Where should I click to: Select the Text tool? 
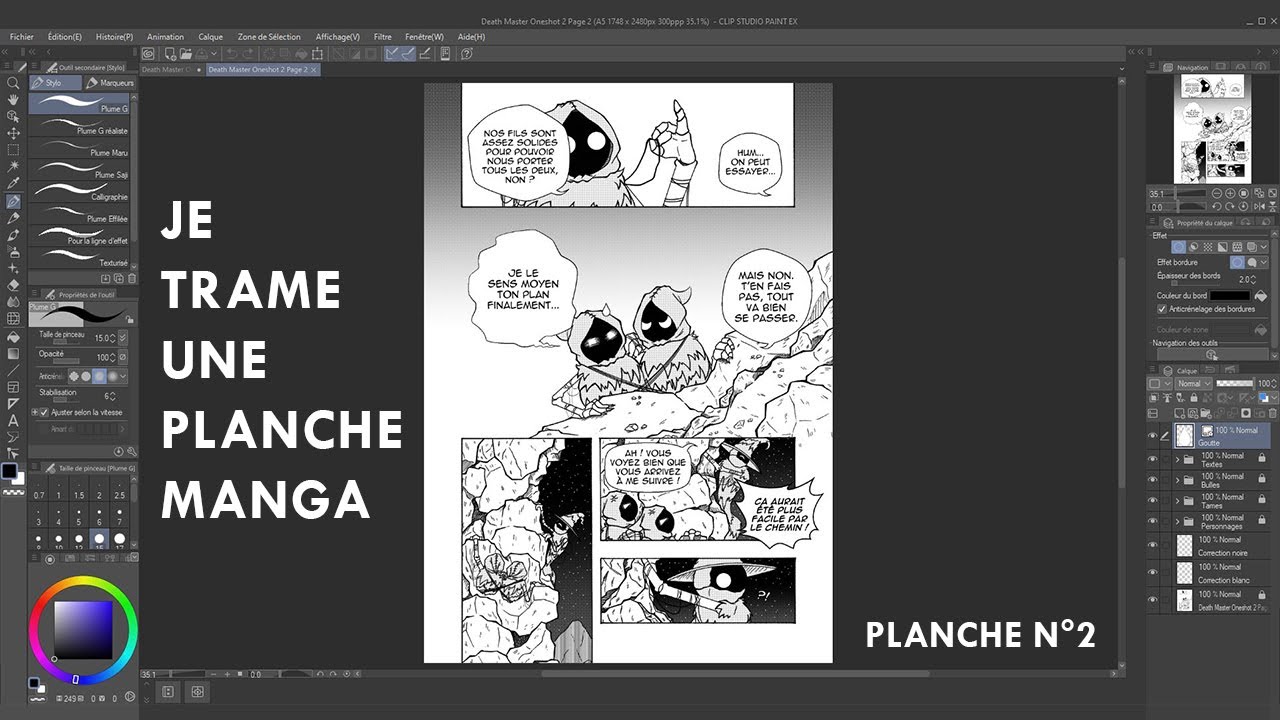tap(13, 421)
